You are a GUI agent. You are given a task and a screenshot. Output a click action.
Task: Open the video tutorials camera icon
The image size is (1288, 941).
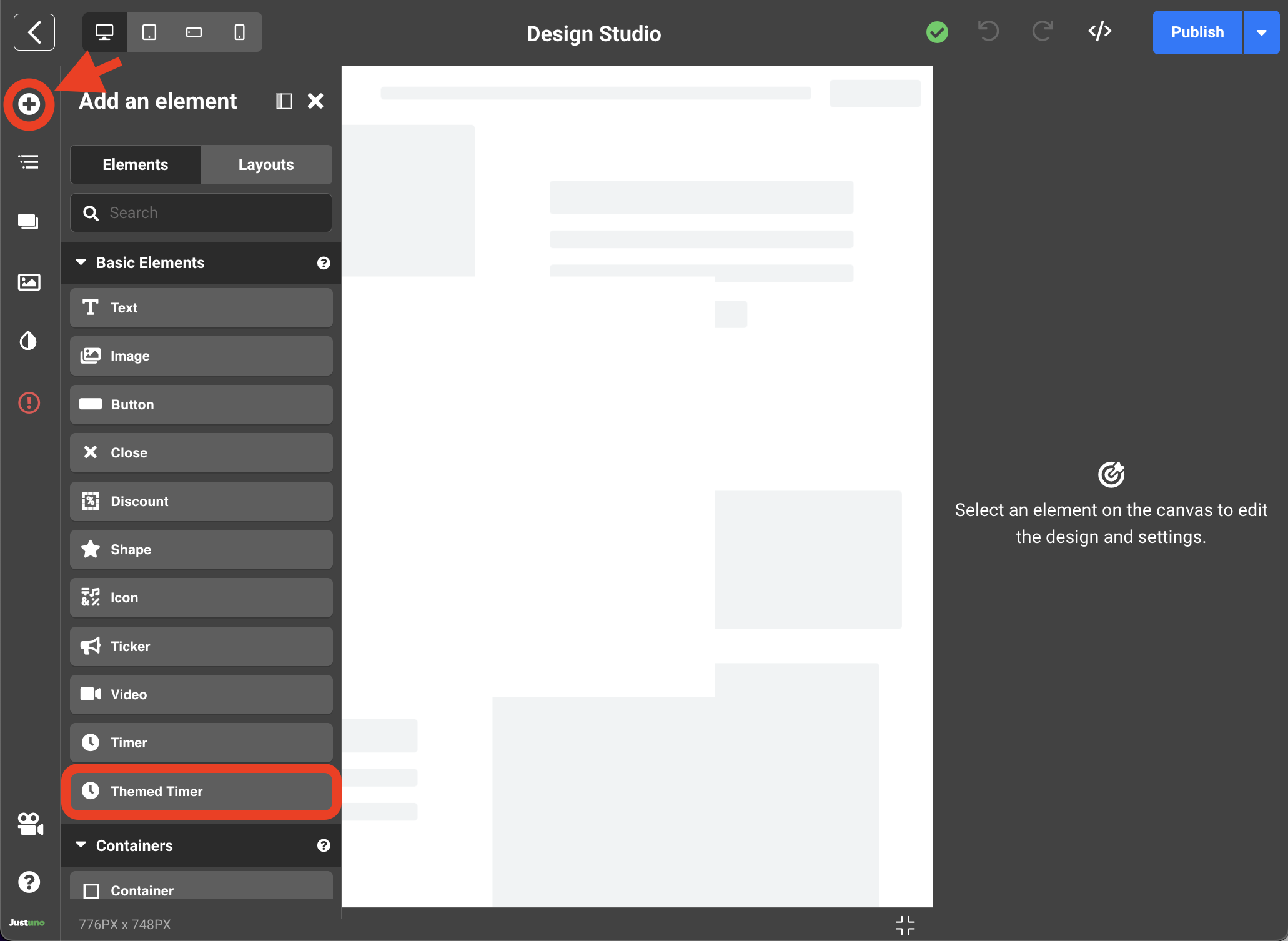point(30,824)
